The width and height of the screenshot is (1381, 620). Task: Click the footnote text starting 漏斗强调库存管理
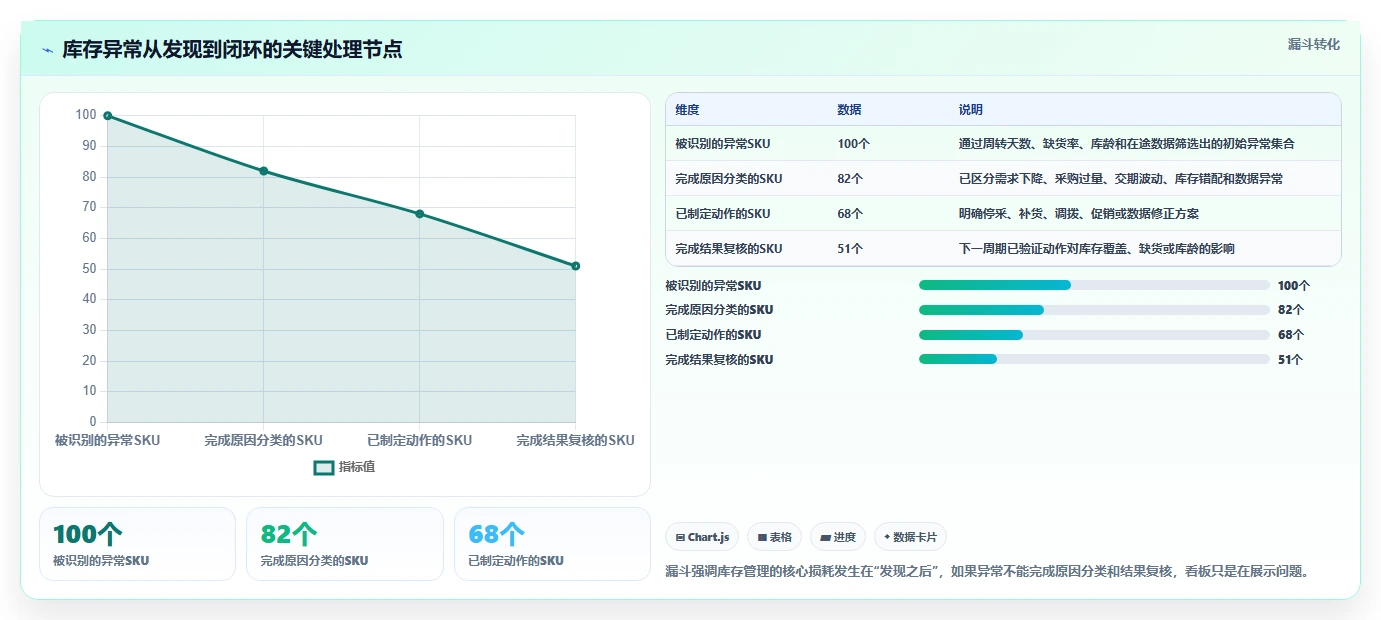(988, 572)
